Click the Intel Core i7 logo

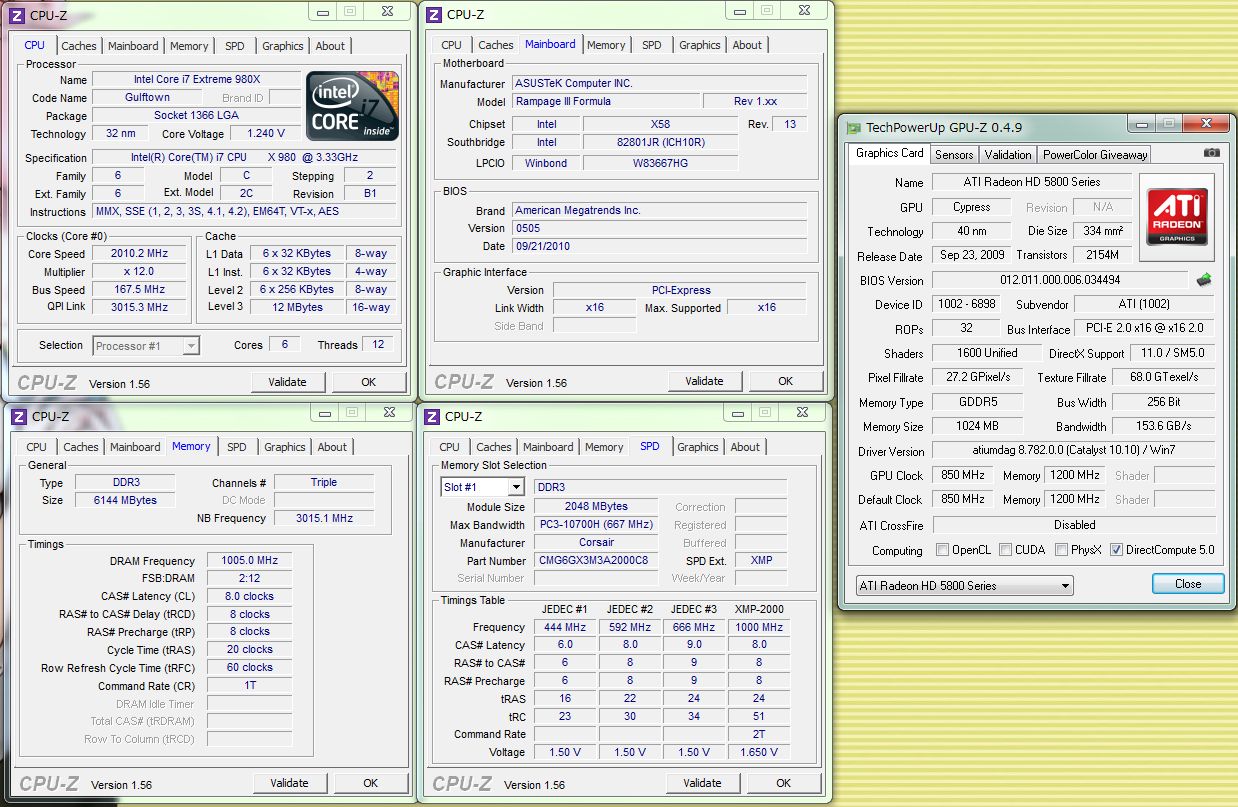pos(351,105)
